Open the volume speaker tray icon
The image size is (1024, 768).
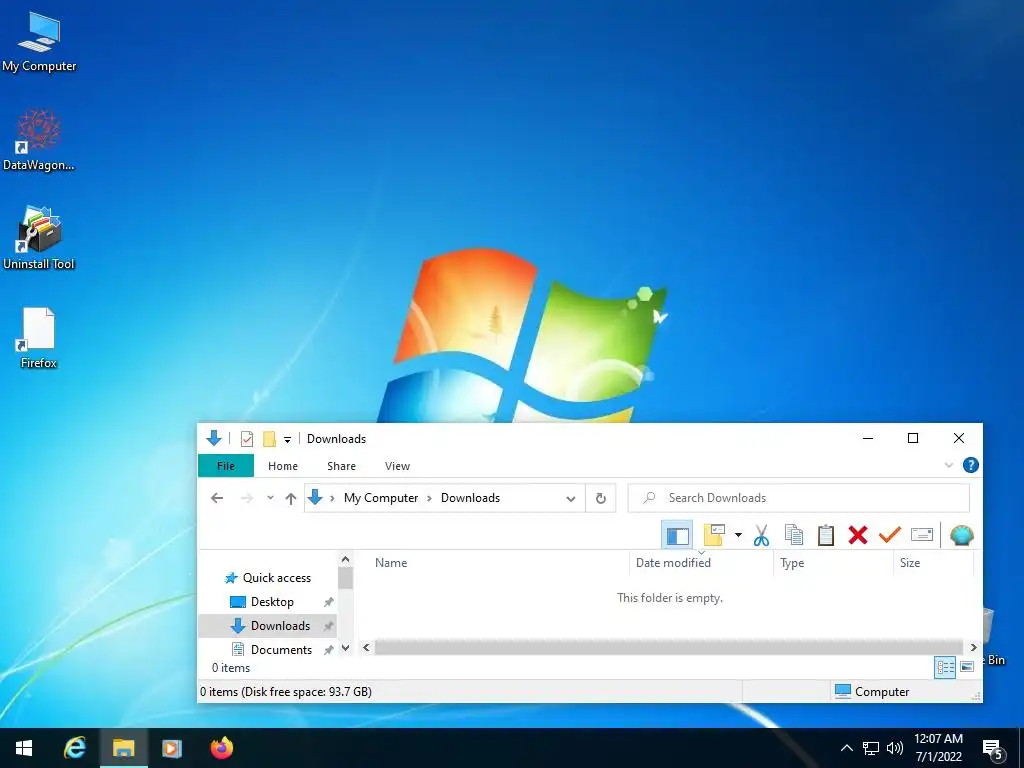(x=895, y=748)
